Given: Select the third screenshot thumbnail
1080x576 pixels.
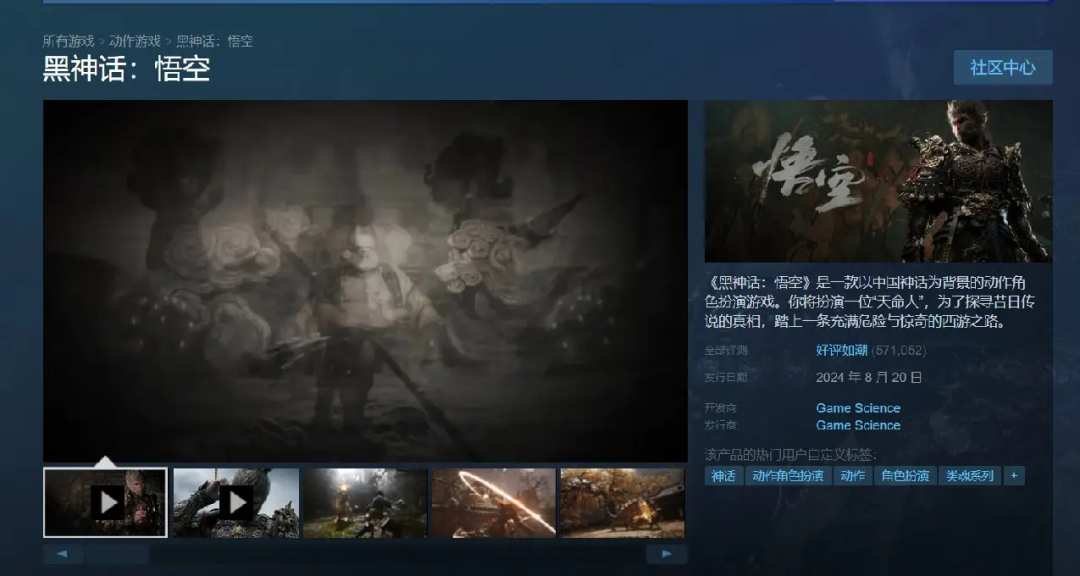Looking at the screenshot, I should click(x=364, y=502).
